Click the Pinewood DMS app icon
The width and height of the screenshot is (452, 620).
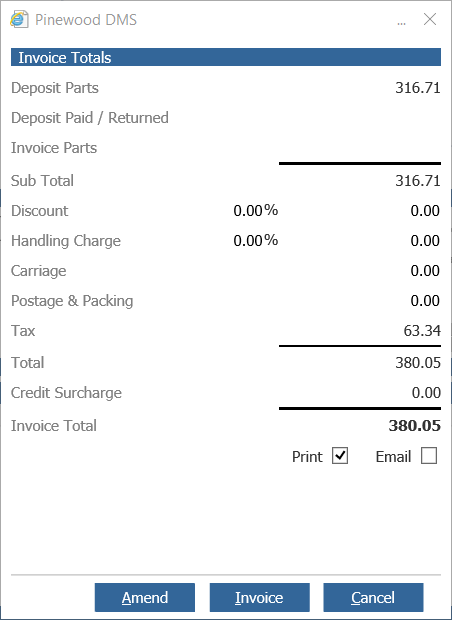19,19
